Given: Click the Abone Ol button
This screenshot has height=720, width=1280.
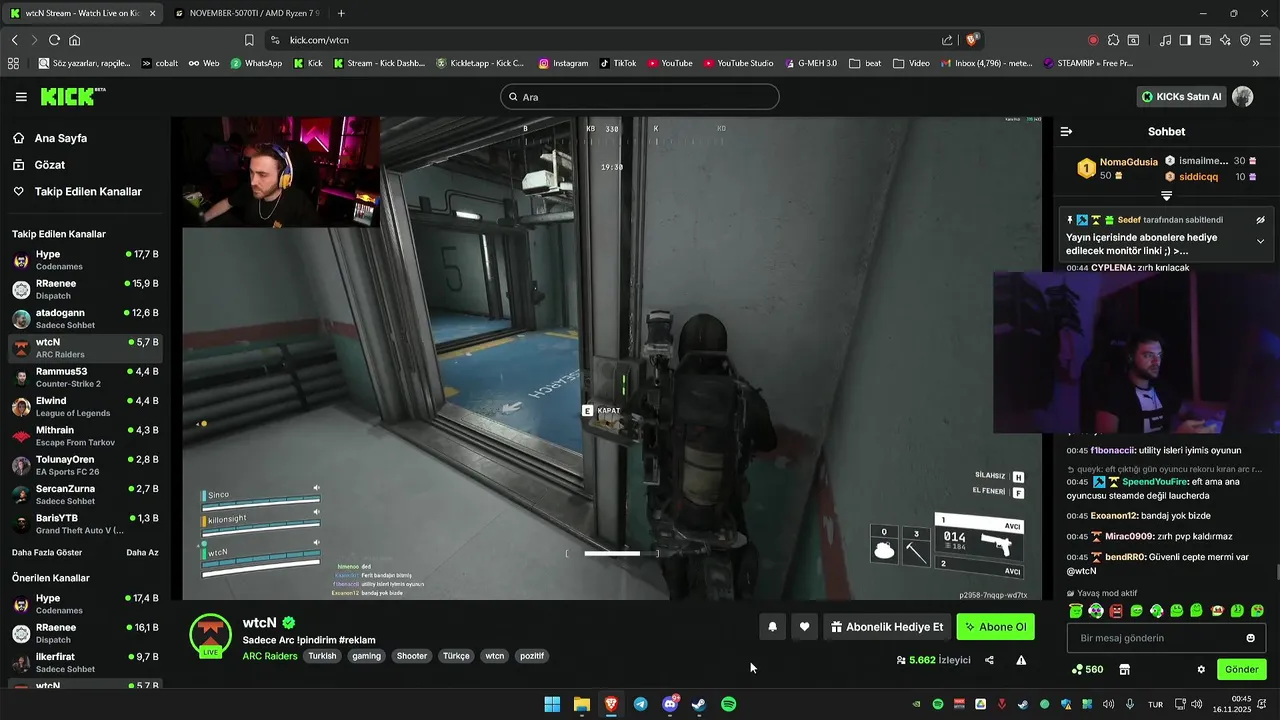Looking at the screenshot, I should tap(995, 627).
